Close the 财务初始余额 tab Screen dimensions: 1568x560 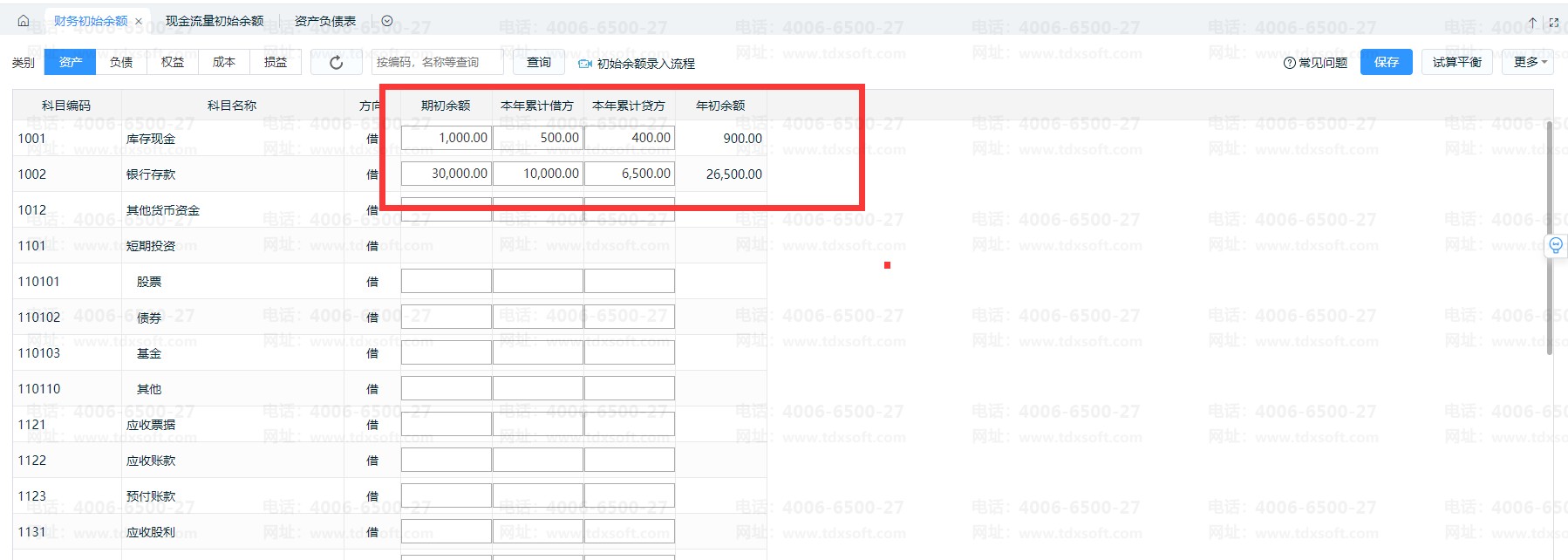tap(139, 22)
